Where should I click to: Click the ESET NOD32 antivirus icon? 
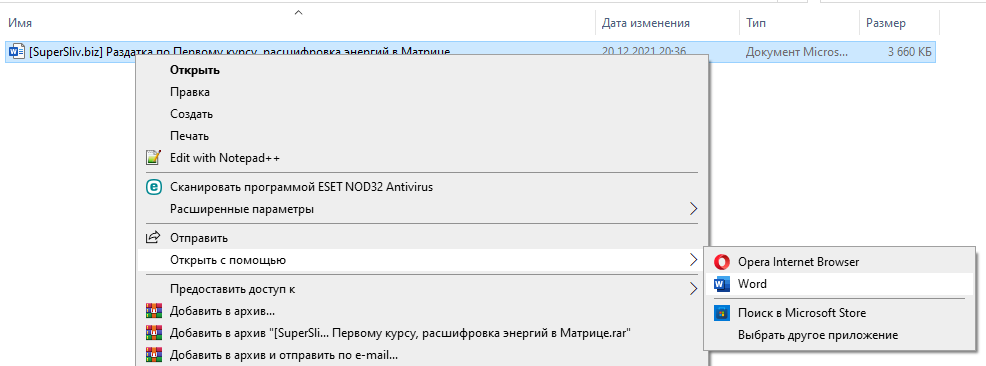coord(153,187)
